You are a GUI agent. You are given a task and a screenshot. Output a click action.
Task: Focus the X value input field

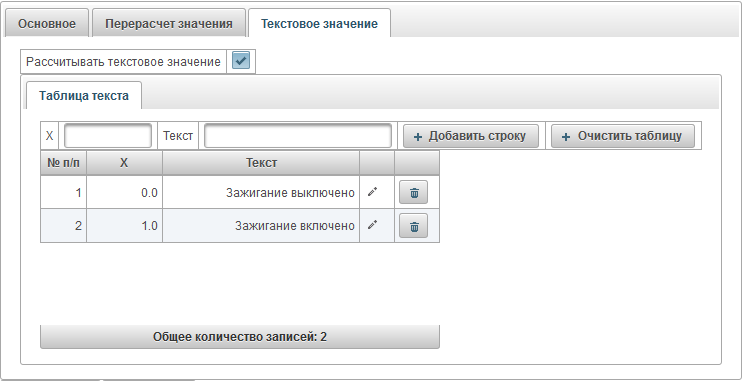[x=108, y=136]
